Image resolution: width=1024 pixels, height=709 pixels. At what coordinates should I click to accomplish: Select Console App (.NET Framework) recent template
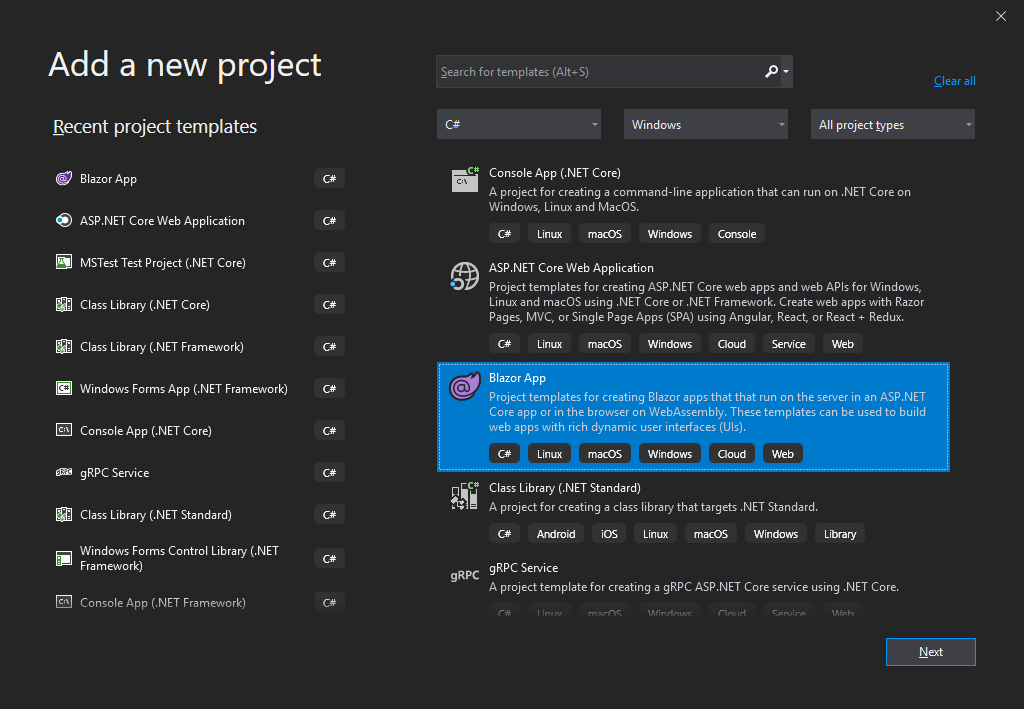(x=199, y=602)
